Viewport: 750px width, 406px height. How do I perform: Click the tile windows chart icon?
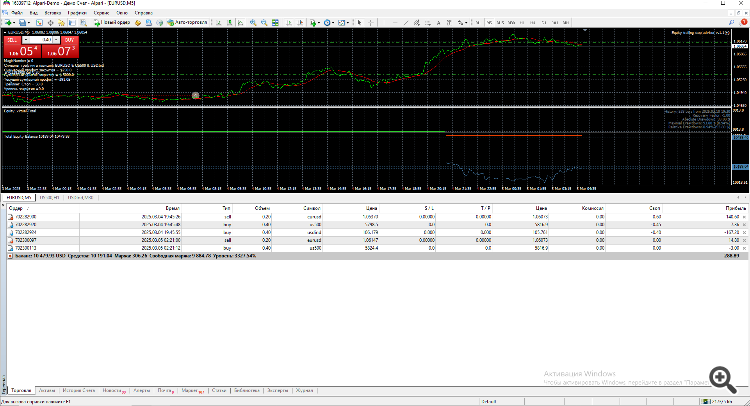point(276,22)
